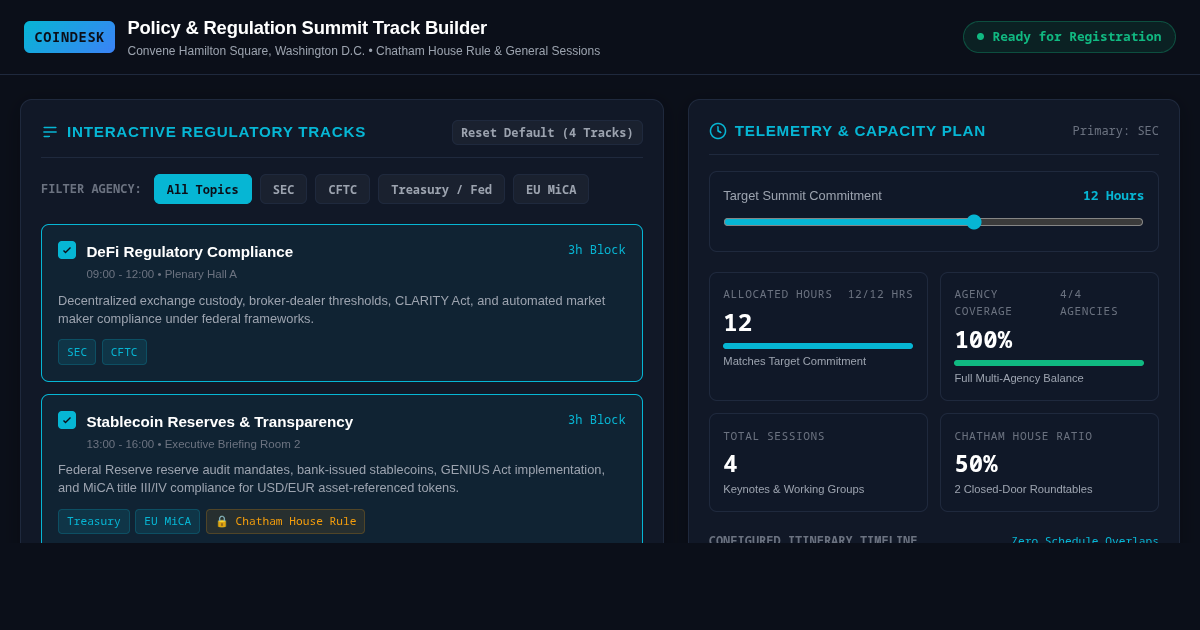This screenshot has height=630, width=1200.
Task: Click the 100% Agency Coverage value
Action: pos(983,340)
